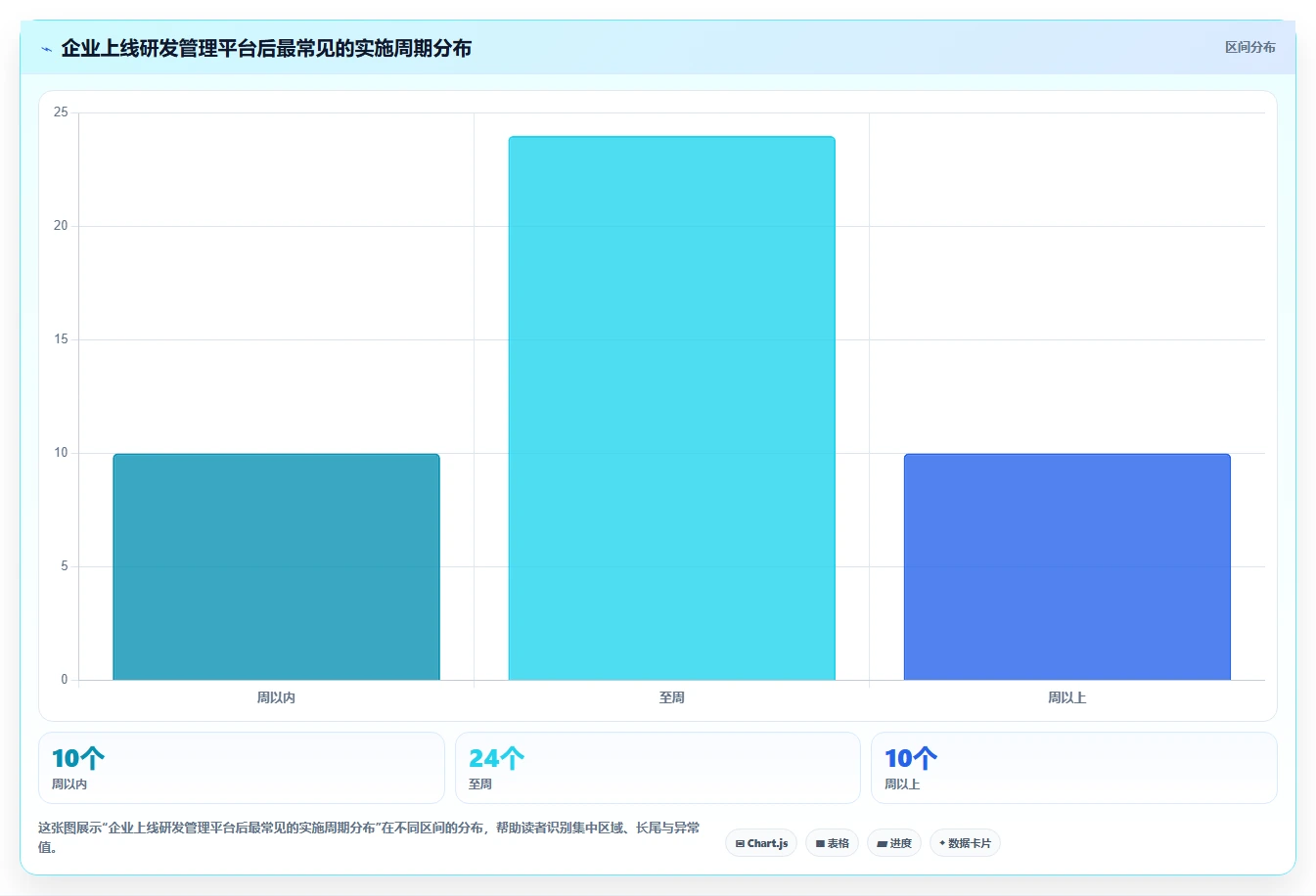
Task: Click the x-axis label 周以内
Action: pos(276,697)
